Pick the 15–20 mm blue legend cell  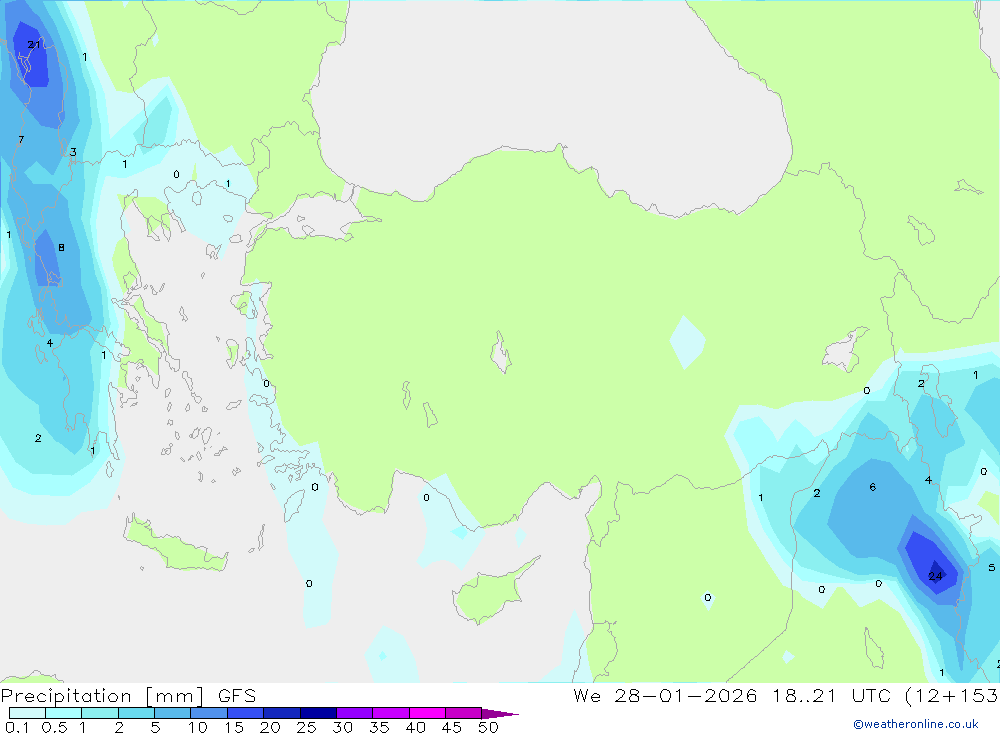pyautogui.click(x=245, y=713)
